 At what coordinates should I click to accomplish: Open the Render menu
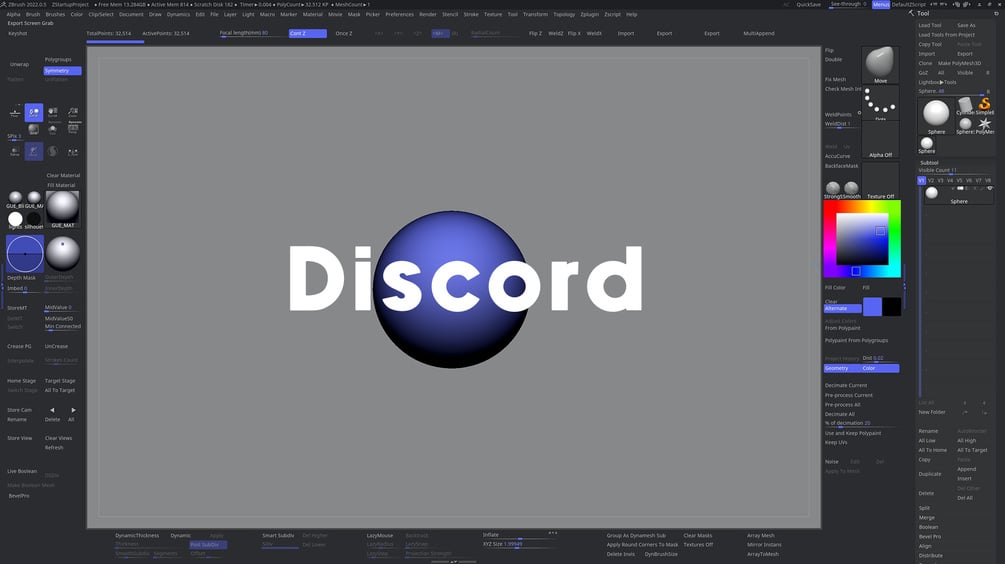(x=428, y=14)
